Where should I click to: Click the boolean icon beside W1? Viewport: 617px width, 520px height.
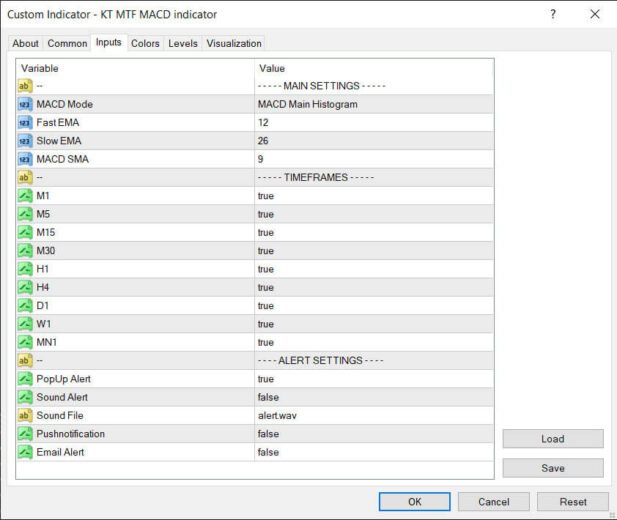25,324
